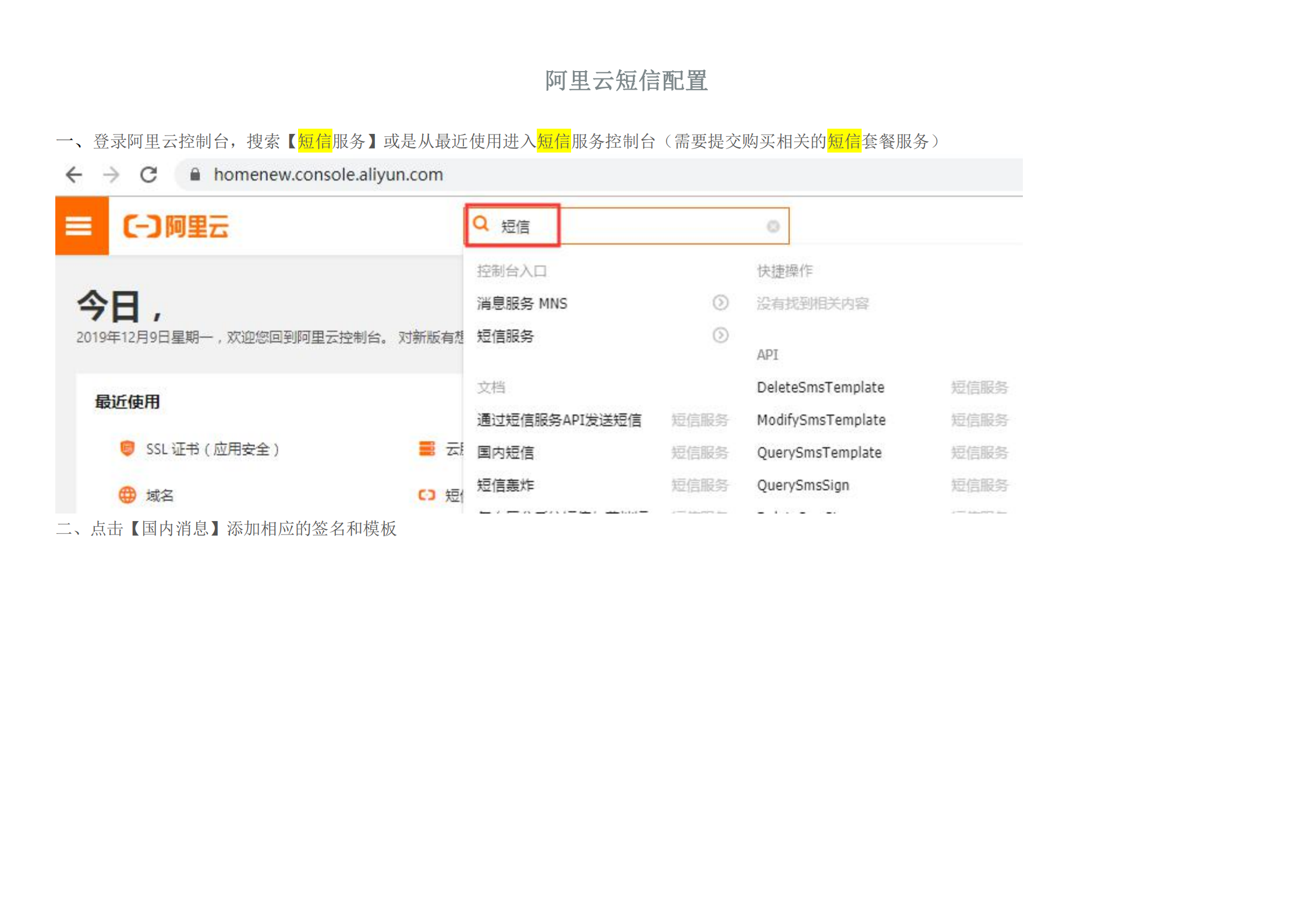Select QuerySmsTemplate API
The height and width of the screenshot is (924, 1307).
coord(819,452)
